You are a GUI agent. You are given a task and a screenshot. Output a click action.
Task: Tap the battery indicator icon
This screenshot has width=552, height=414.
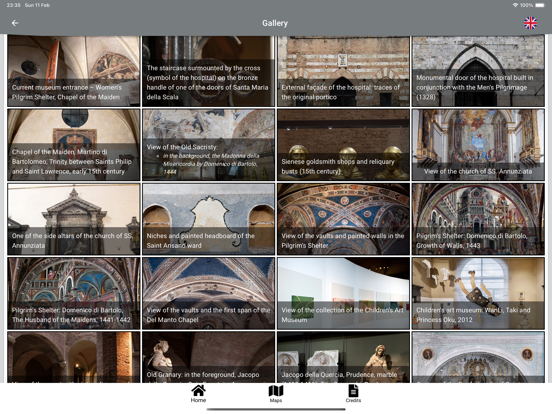coord(540,5)
